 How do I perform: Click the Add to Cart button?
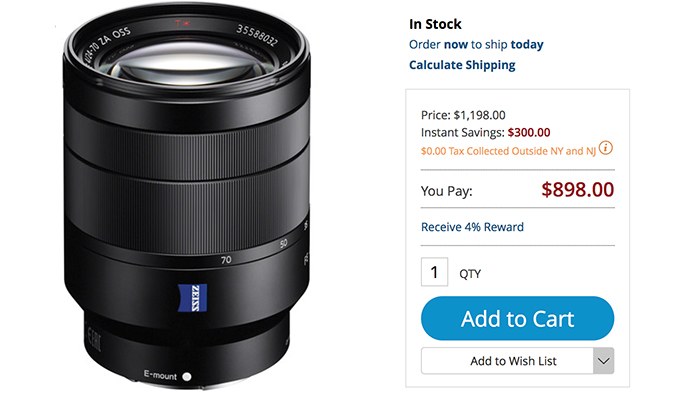coord(517,319)
